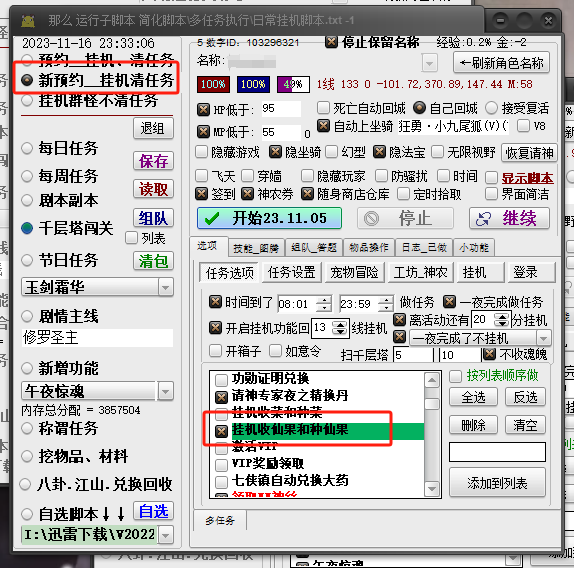Viewport: 574px width, 568px height.
Task: Open the character name dropdown
Action: pyautogui.click(x=429, y=63)
